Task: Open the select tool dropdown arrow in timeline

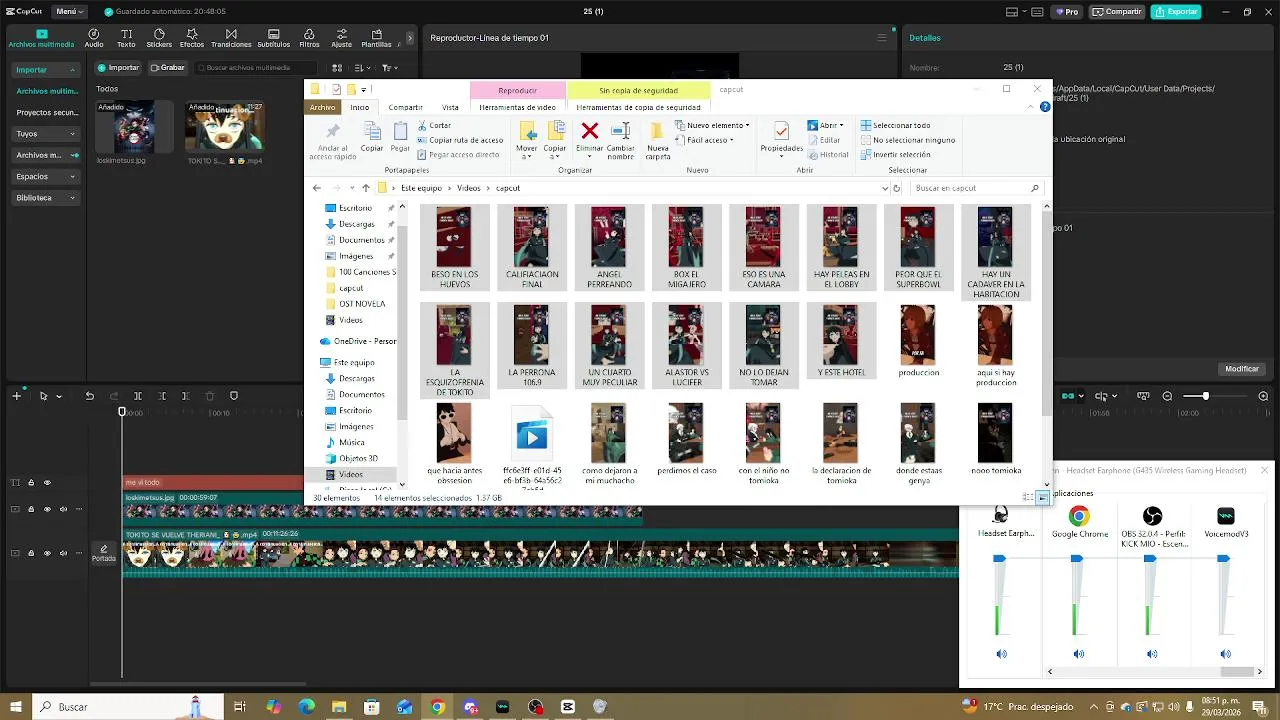Action: [58, 397]
